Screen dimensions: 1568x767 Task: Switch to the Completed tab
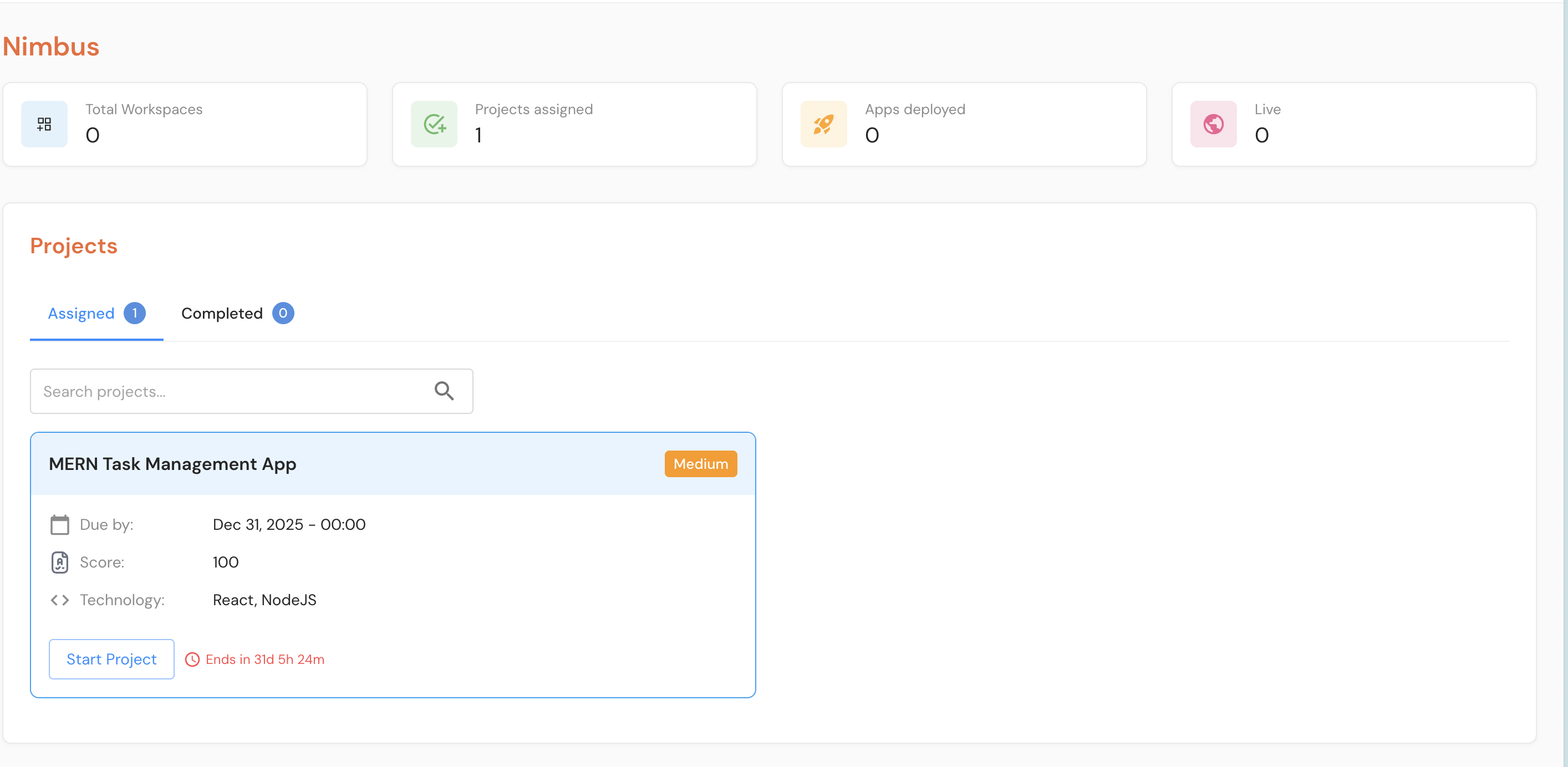[x=222, y=313]
